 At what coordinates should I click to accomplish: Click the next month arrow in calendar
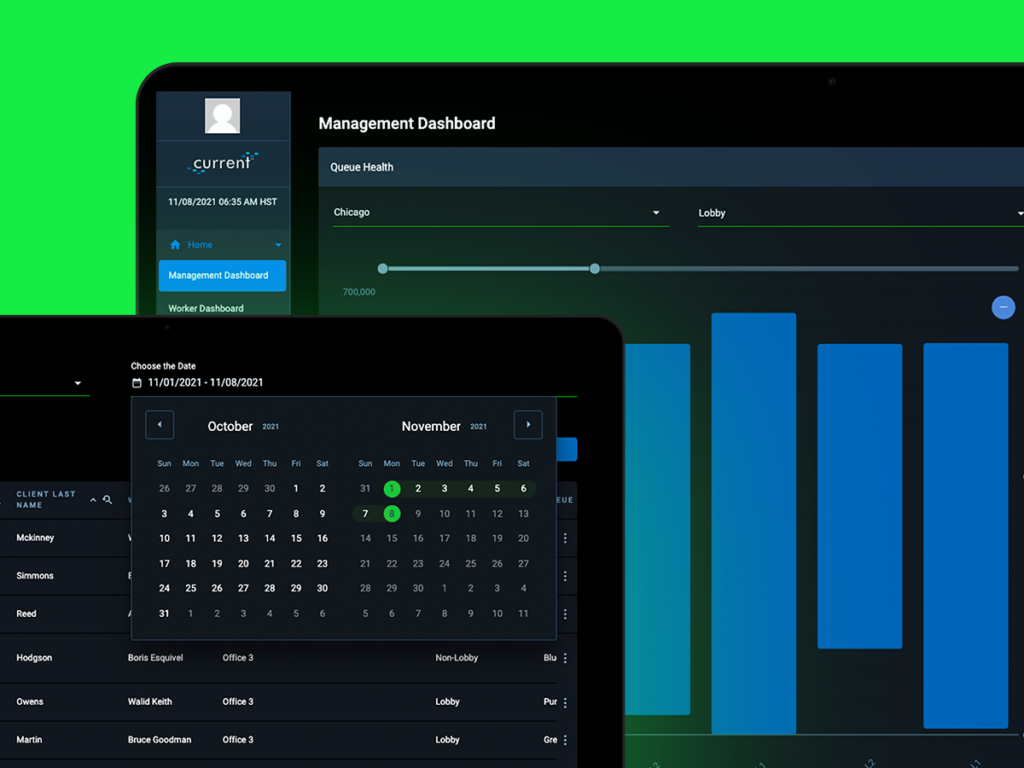tap(528, 424)
